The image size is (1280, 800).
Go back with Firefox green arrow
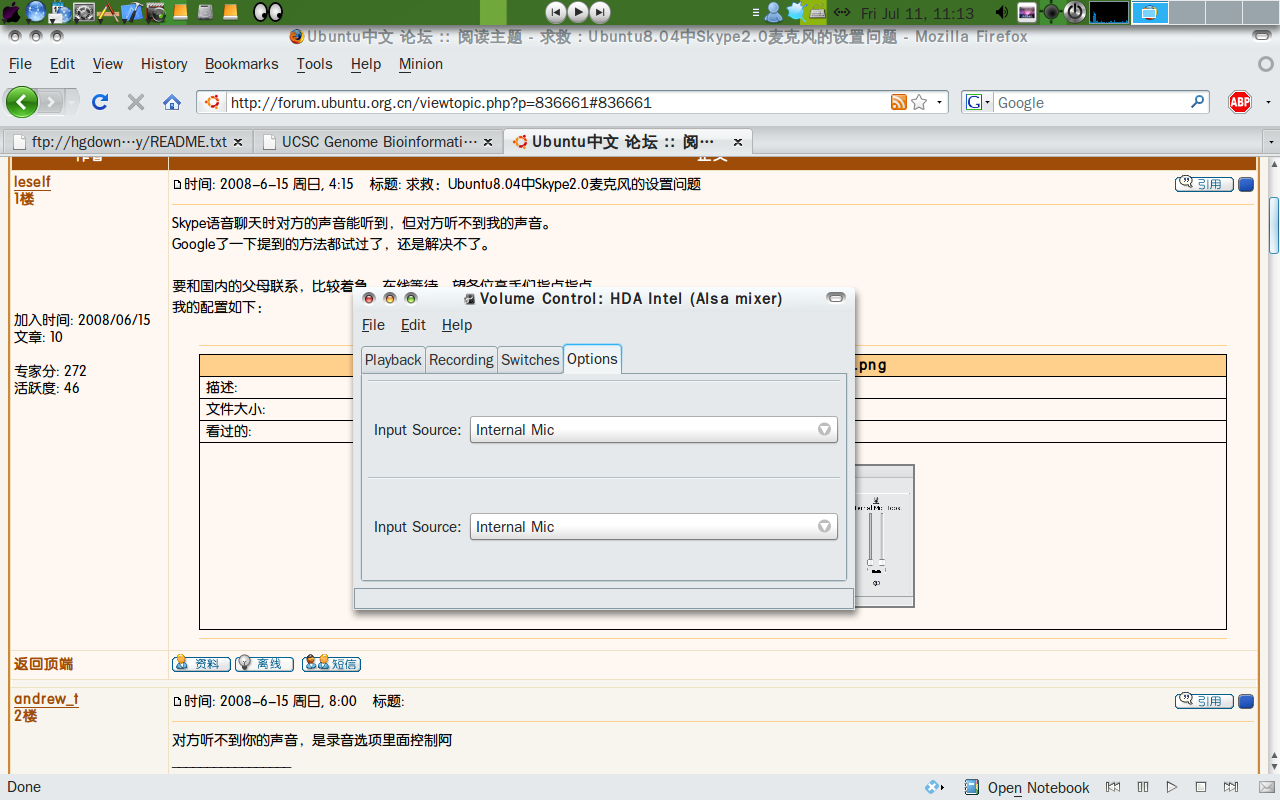22,102
